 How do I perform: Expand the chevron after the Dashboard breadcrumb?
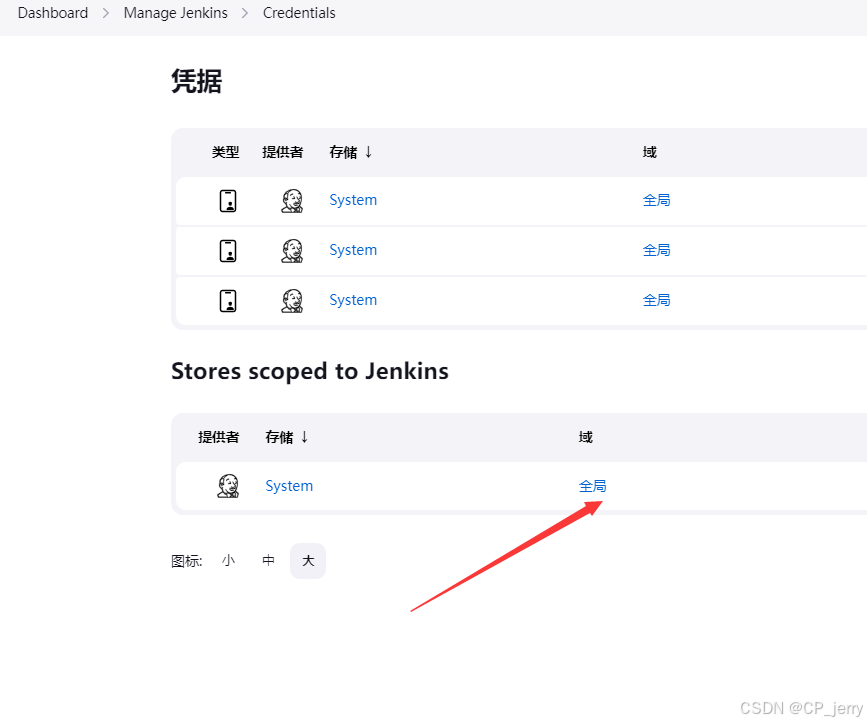click(x=106, y=13)
